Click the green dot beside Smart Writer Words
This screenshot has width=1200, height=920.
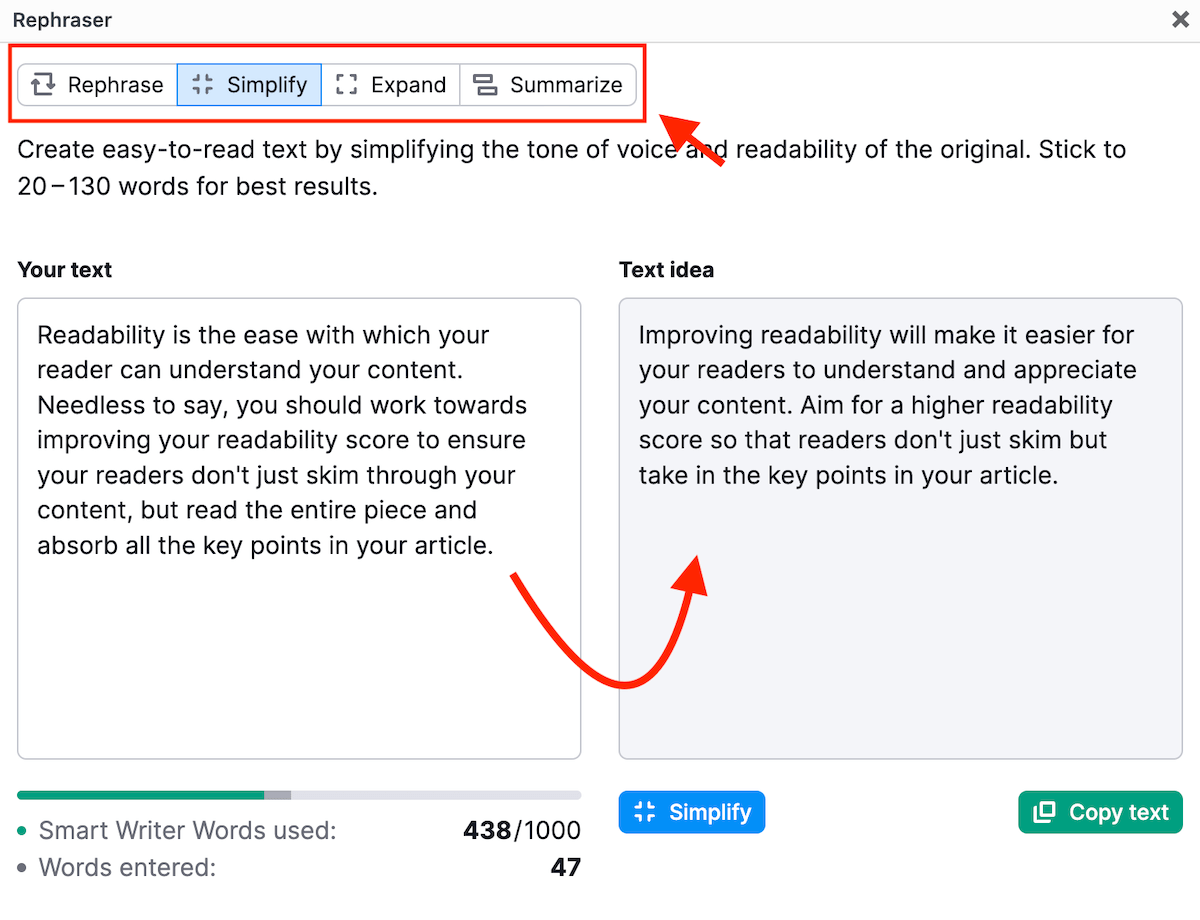click(x=22, y=831)
